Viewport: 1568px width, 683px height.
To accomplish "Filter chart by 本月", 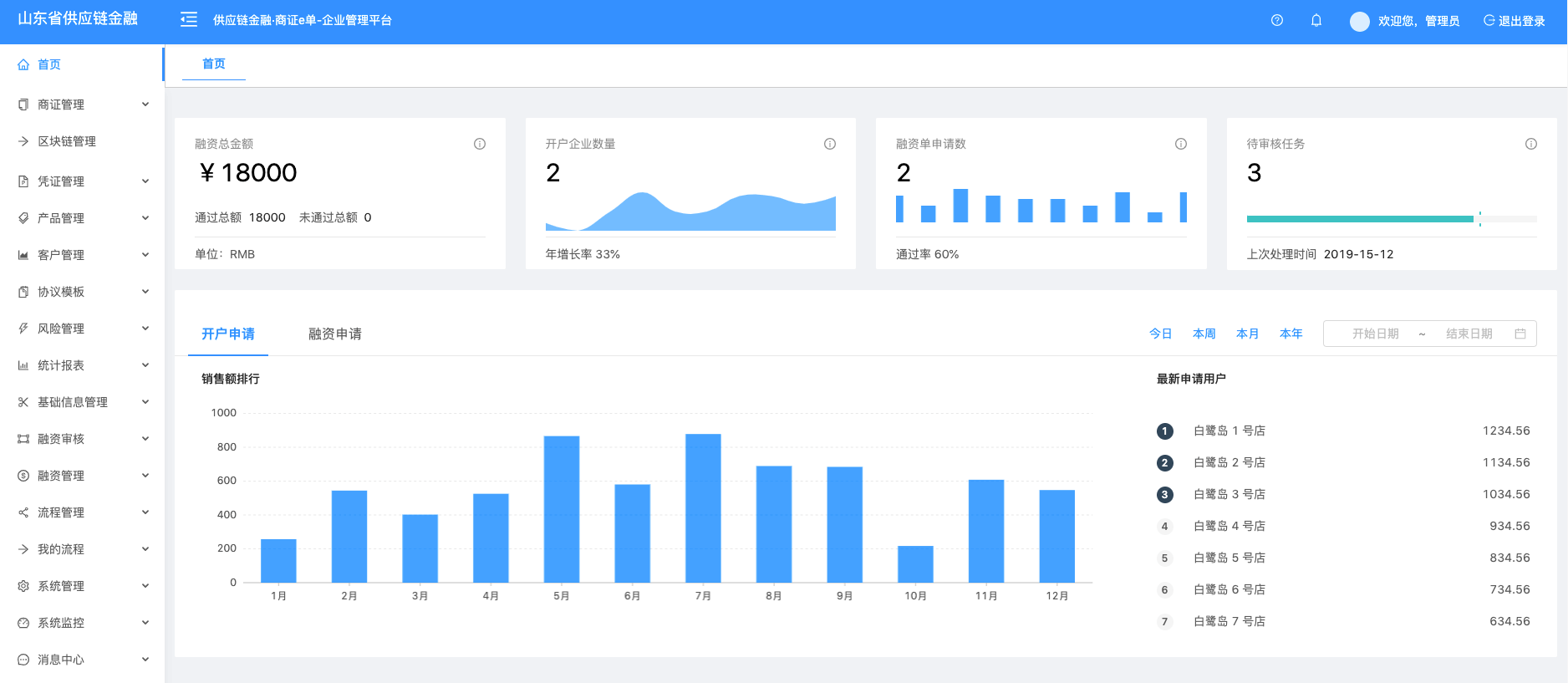I will point(1247,334).
